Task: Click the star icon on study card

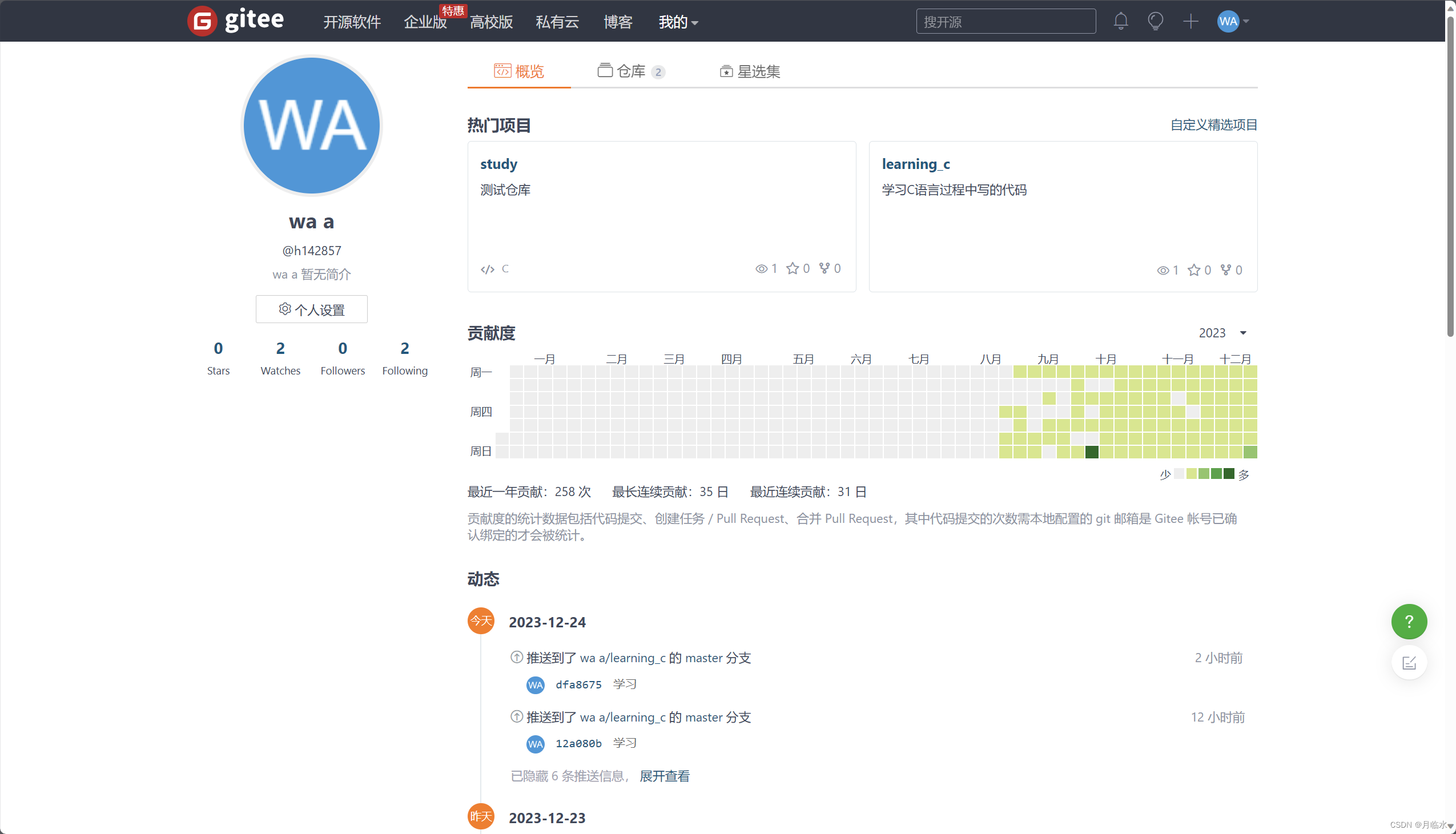Action: pyautogui.click(x=792, y=269)
